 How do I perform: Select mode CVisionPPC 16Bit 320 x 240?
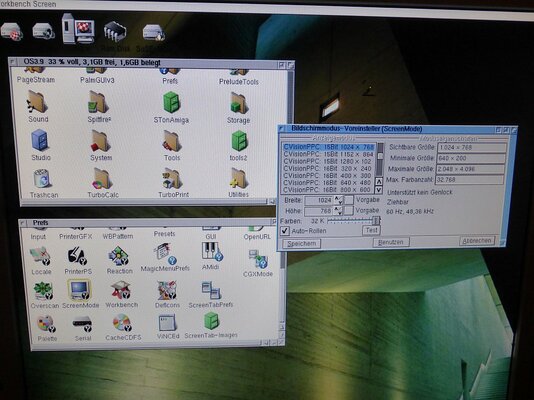(x=328, y=169)
